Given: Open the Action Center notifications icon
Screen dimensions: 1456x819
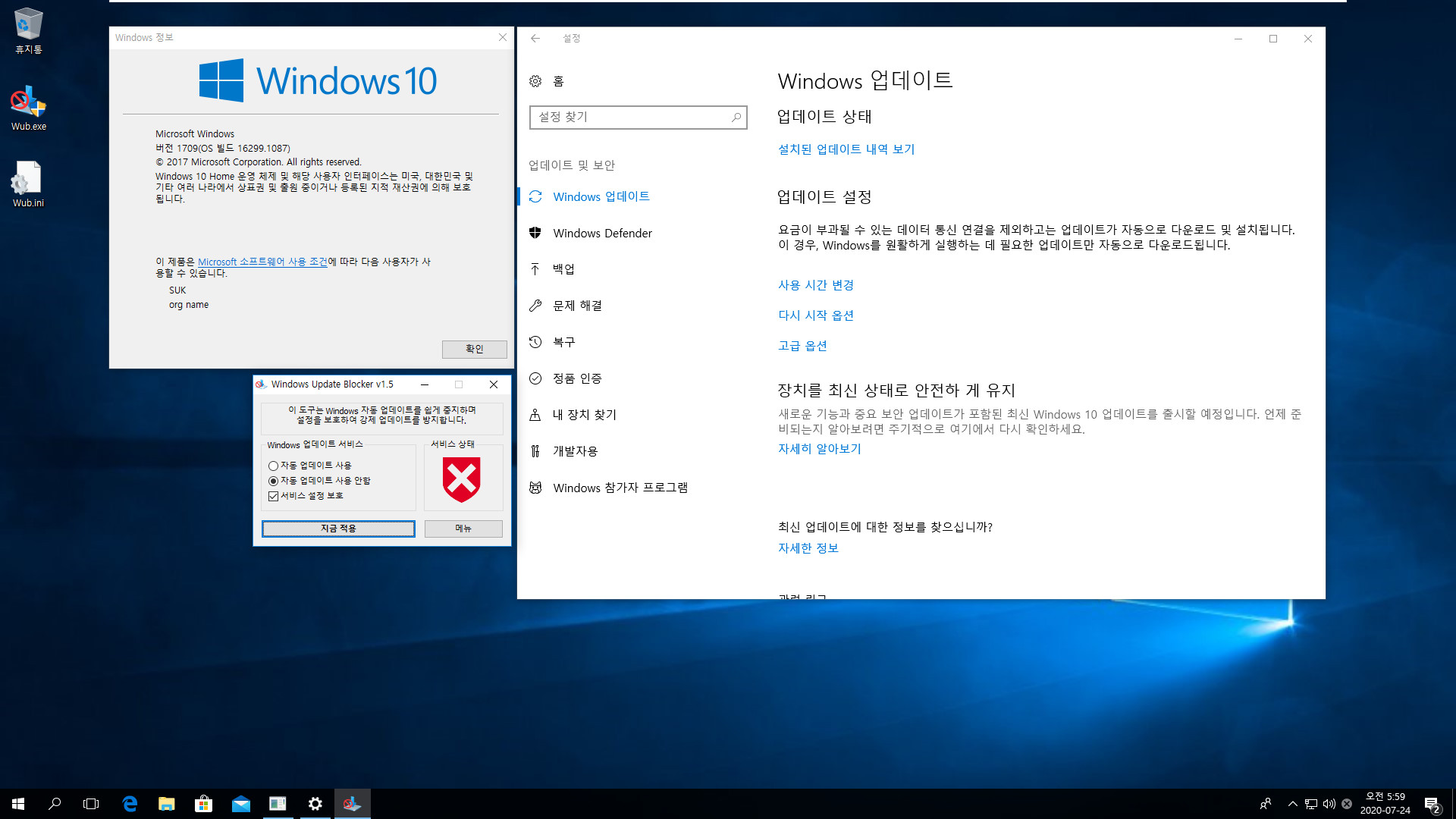Looking at the screenshot, I should click(1432, 804).
